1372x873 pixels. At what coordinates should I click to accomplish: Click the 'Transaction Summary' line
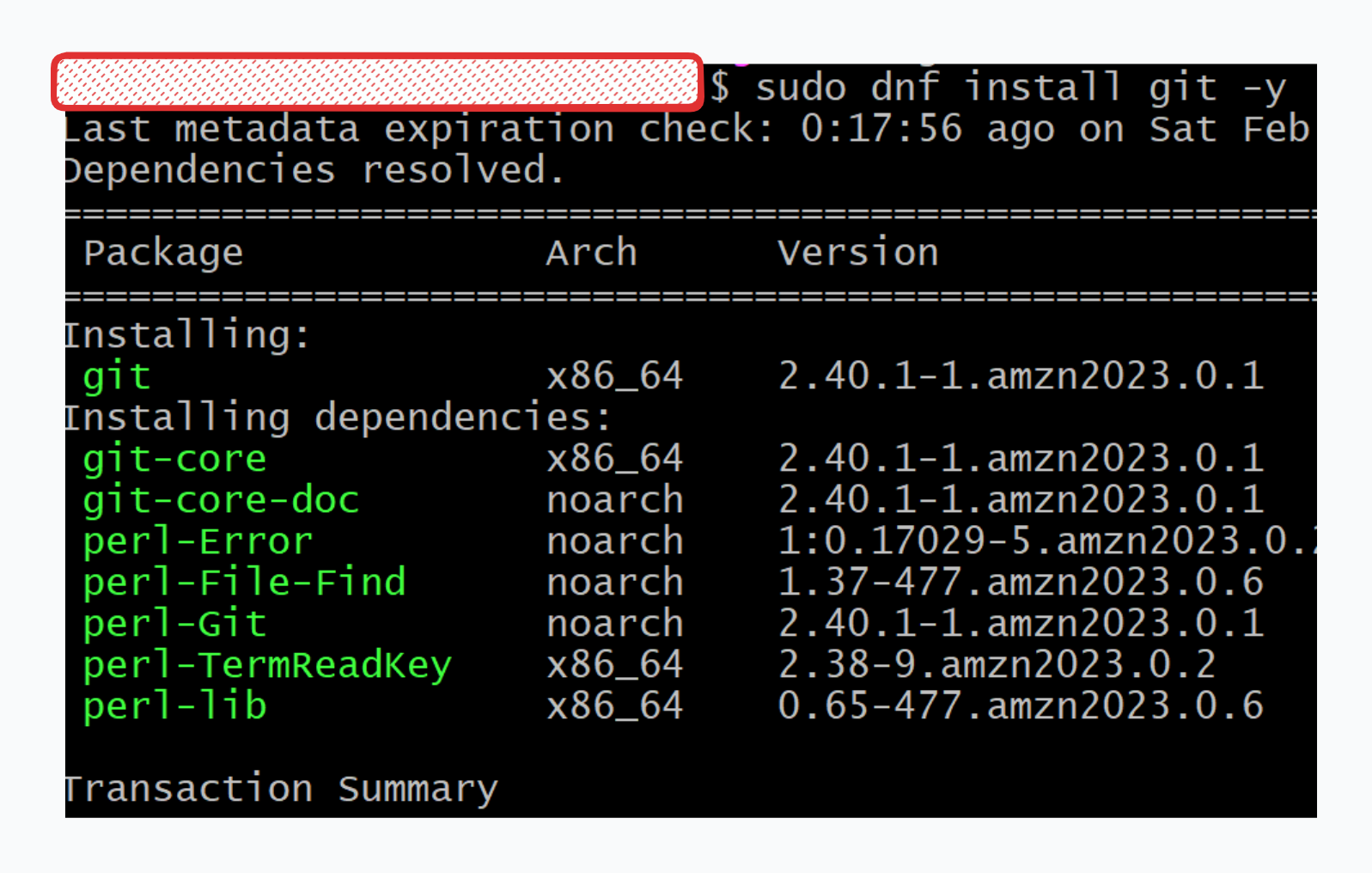(x=282, y=789)
